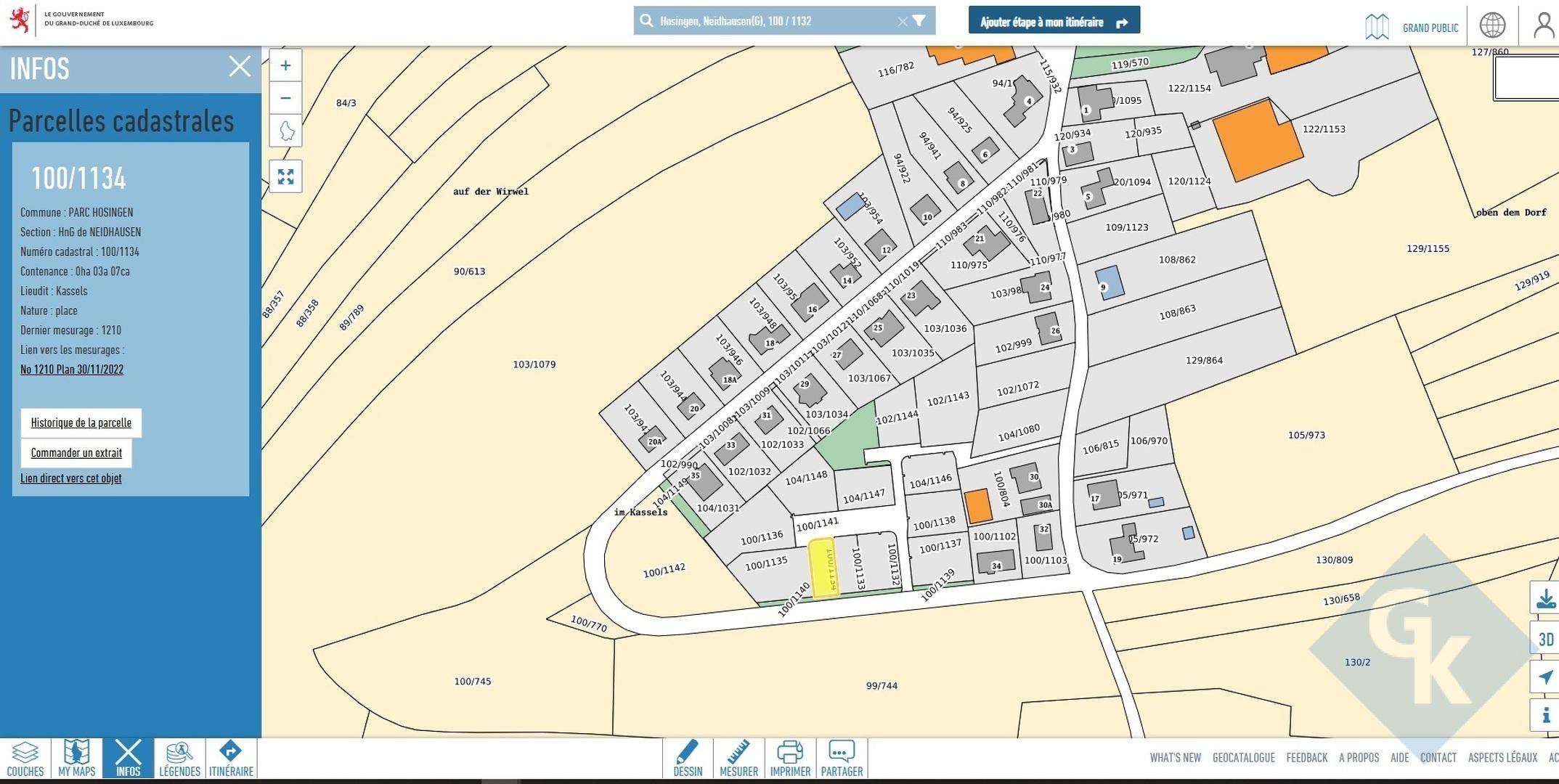Select parcel 100/745 on the map
This screenshot has height=784, width=1559.
tap(473, 682)
